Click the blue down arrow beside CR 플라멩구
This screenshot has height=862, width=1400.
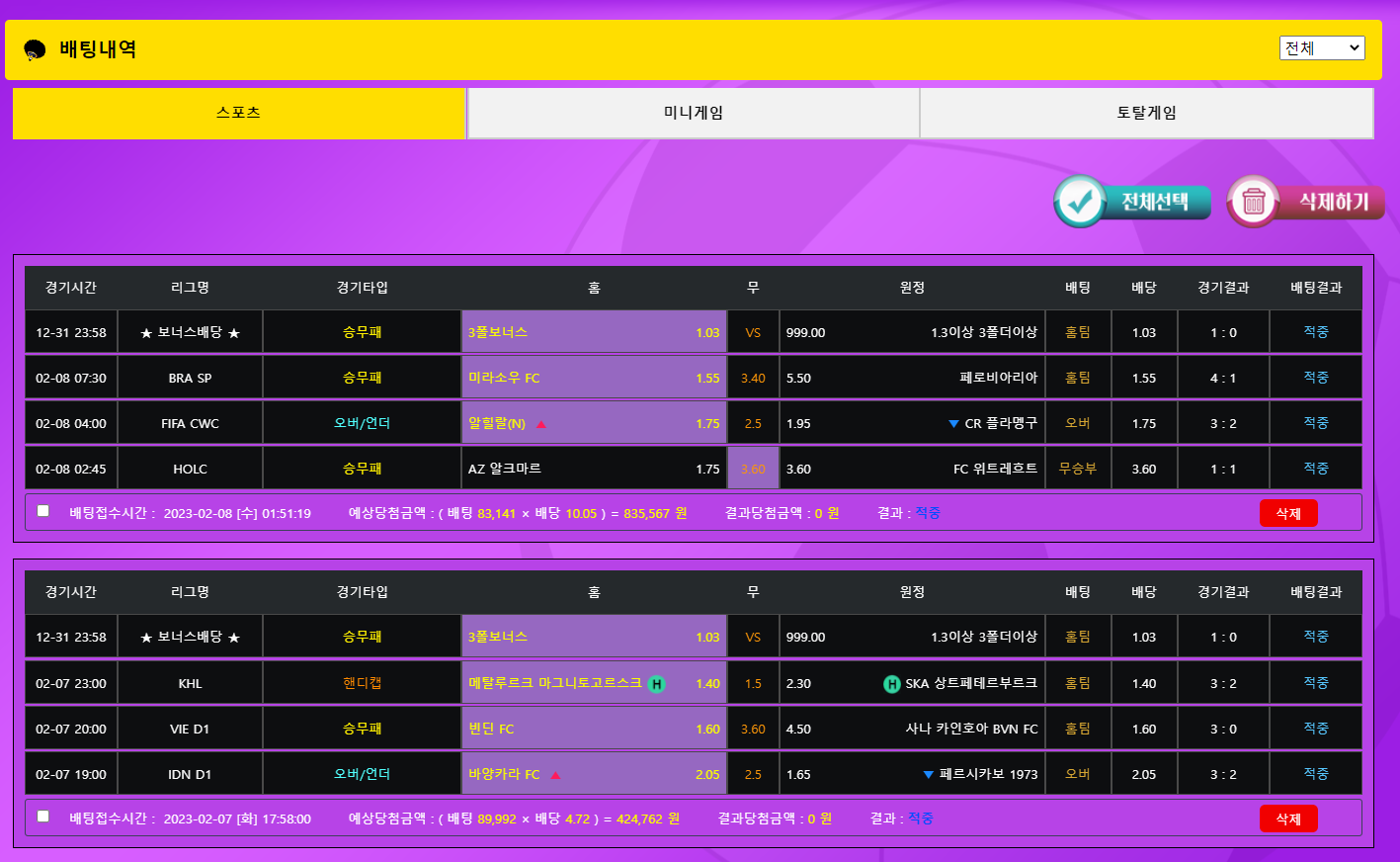coord(953,424)
